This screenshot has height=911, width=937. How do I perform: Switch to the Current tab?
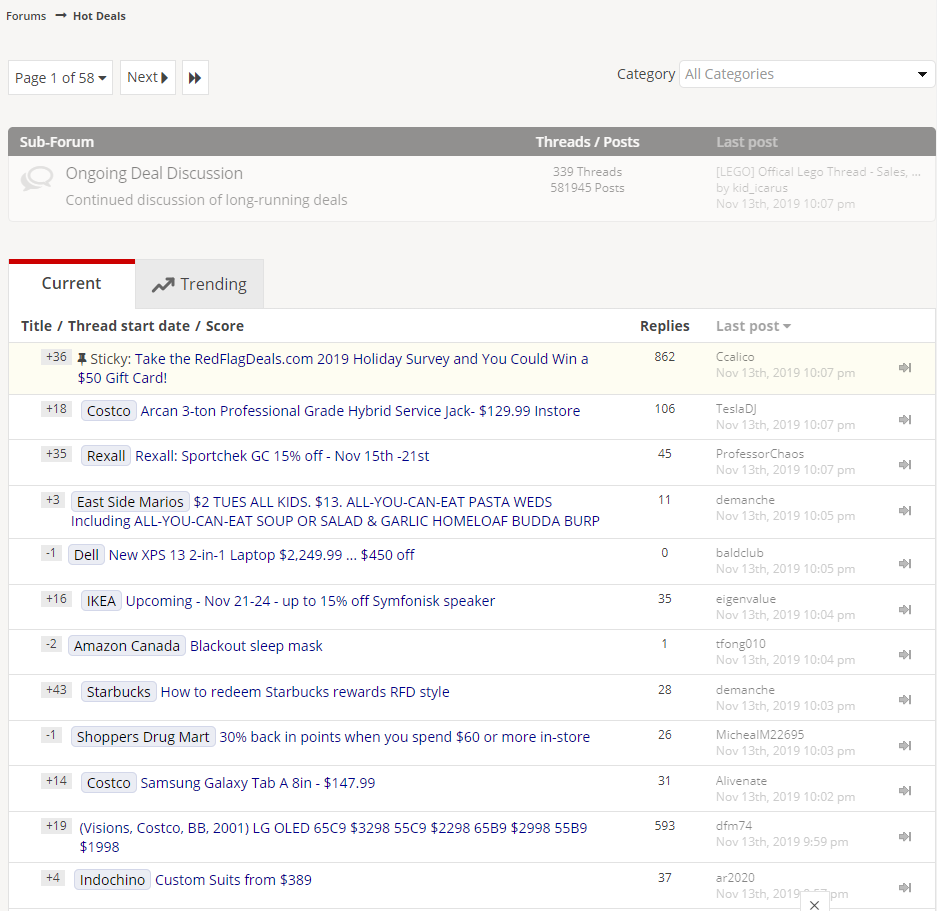click(x=72, y=283)
